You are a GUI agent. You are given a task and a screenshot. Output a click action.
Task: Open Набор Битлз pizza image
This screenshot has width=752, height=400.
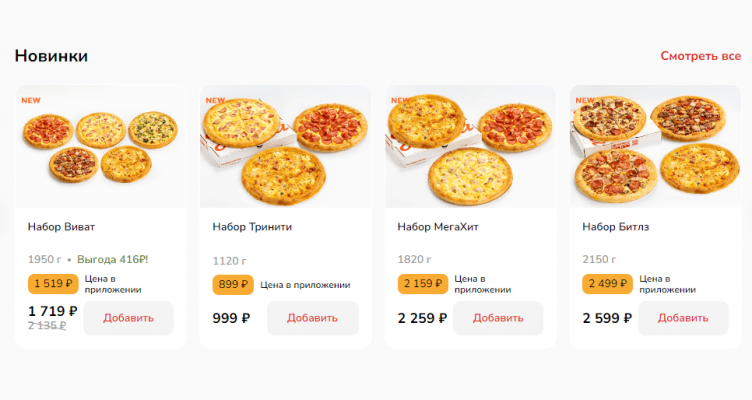pyautogui.click(x=656, y=146)
